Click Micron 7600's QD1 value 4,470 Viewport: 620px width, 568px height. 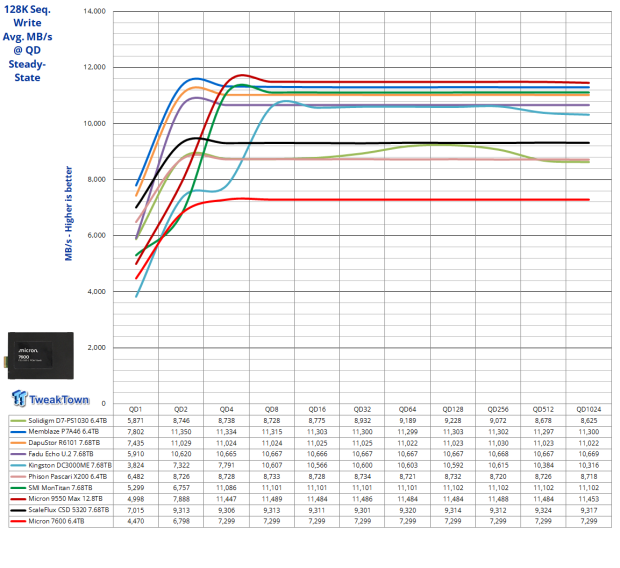[x=136, y=521]
